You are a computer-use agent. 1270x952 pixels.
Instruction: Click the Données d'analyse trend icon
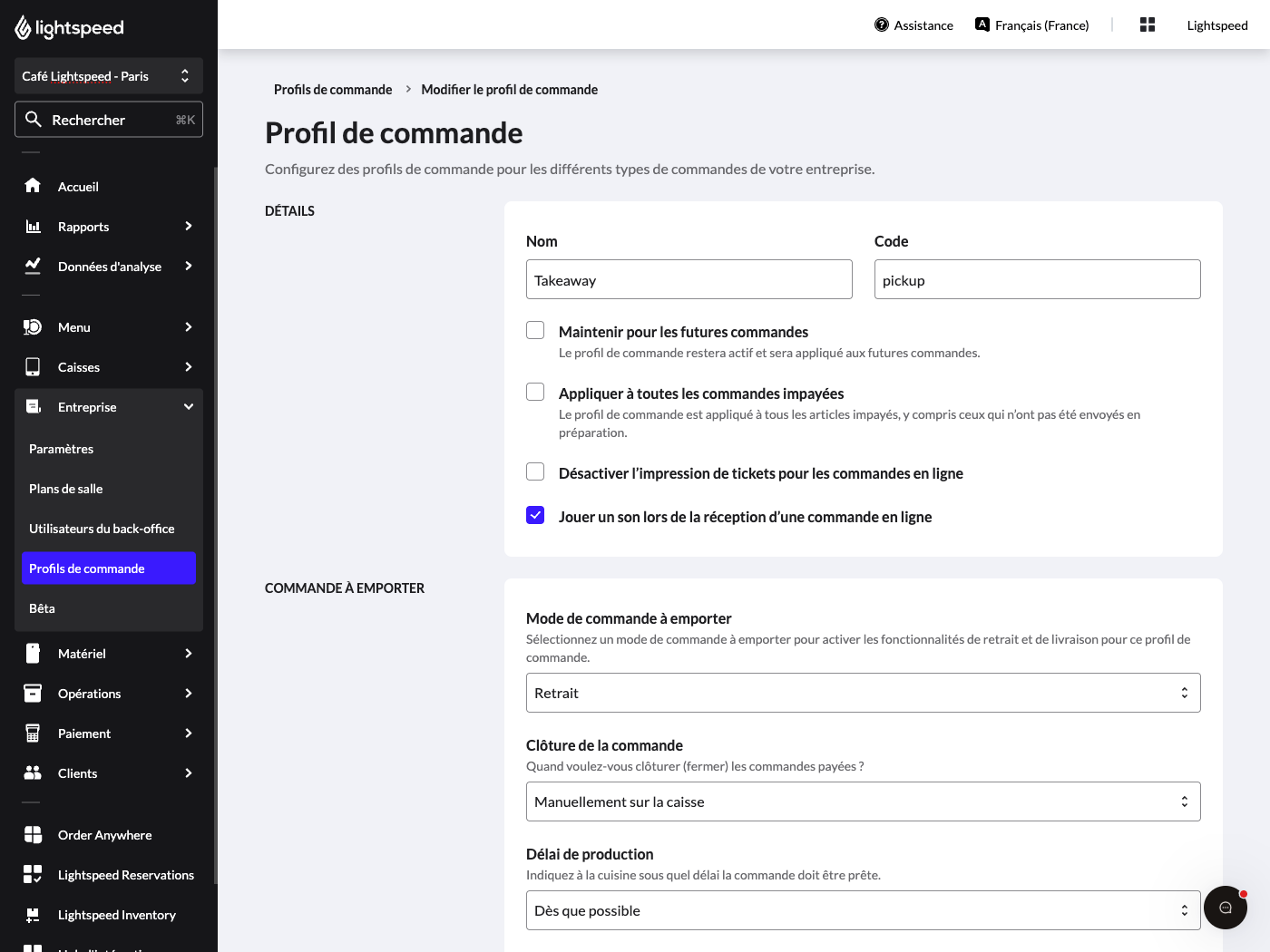click(33, 266)
